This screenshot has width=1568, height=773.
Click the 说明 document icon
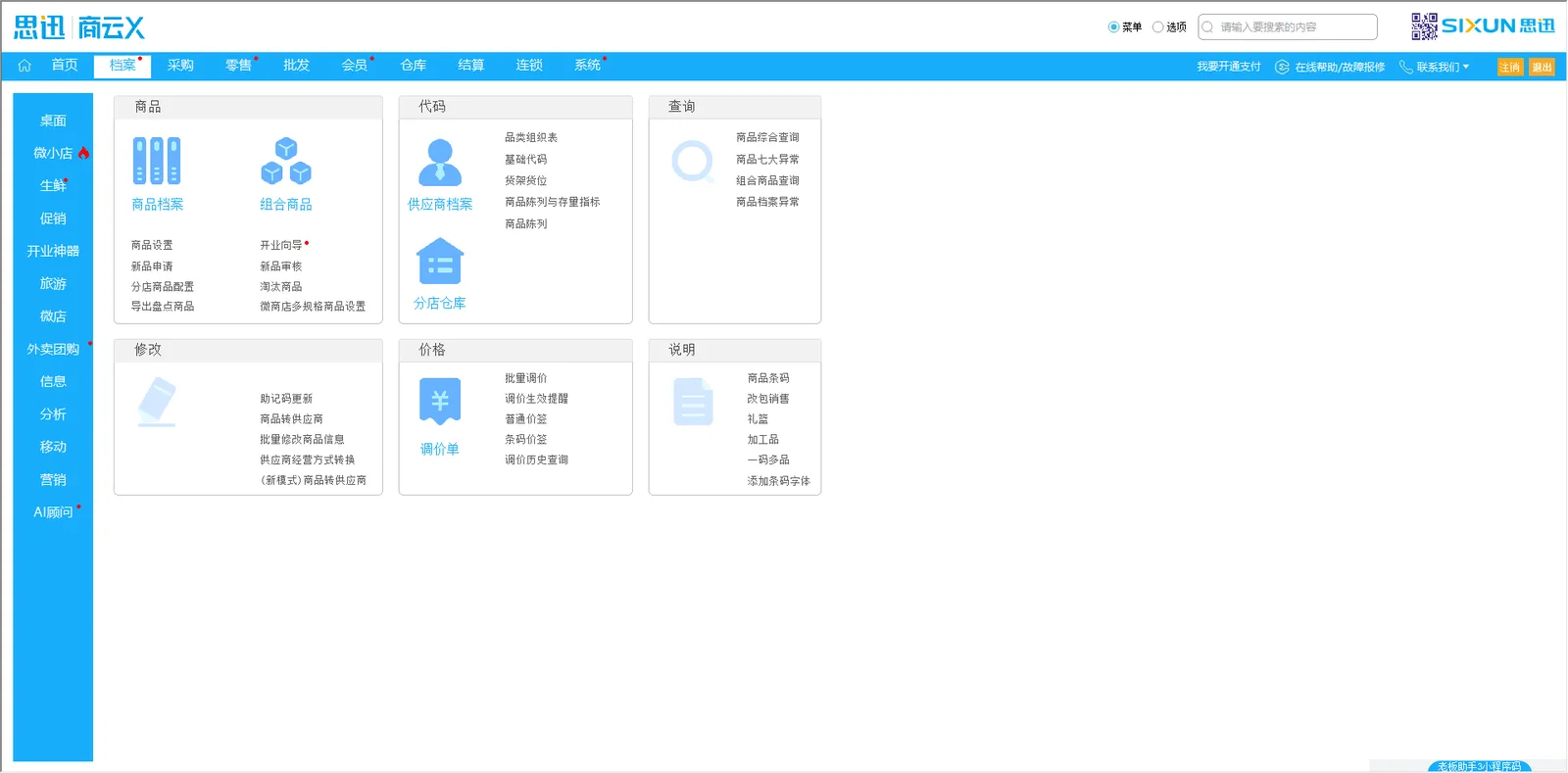click(x=693, y=402)
